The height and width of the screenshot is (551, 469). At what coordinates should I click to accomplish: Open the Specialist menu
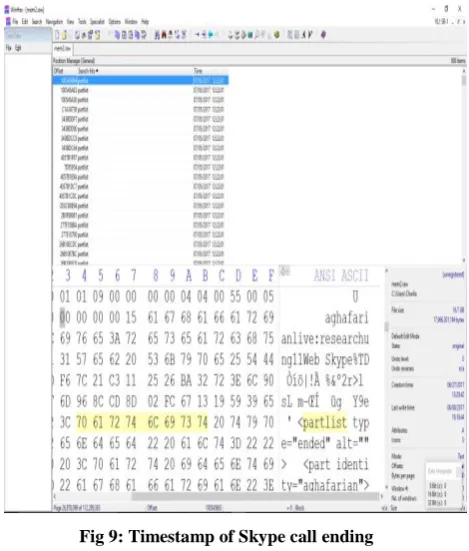click(97, 22)
